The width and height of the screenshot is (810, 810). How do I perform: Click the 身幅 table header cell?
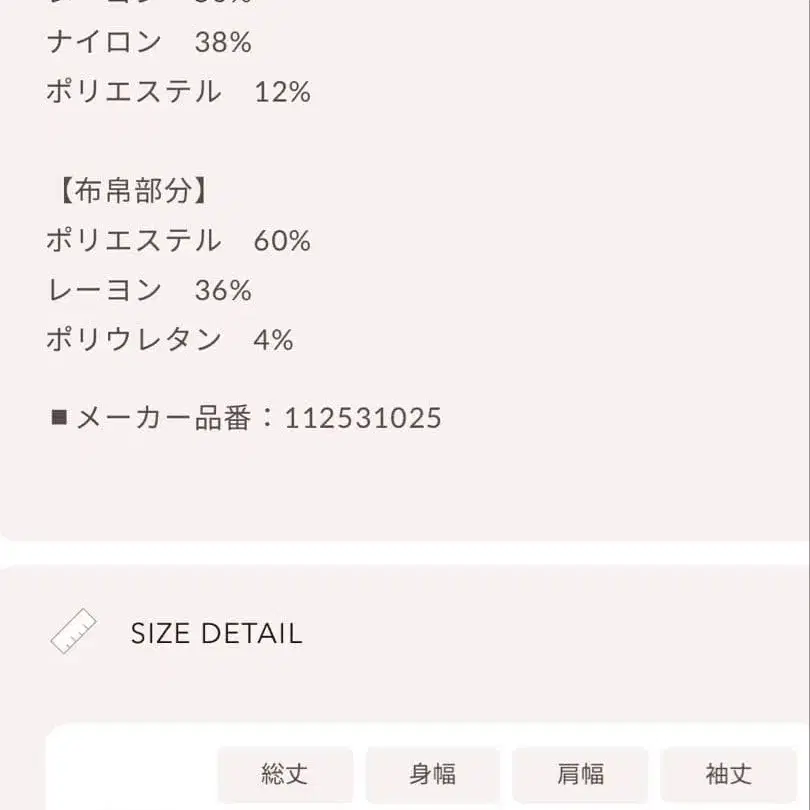point(434,774)
